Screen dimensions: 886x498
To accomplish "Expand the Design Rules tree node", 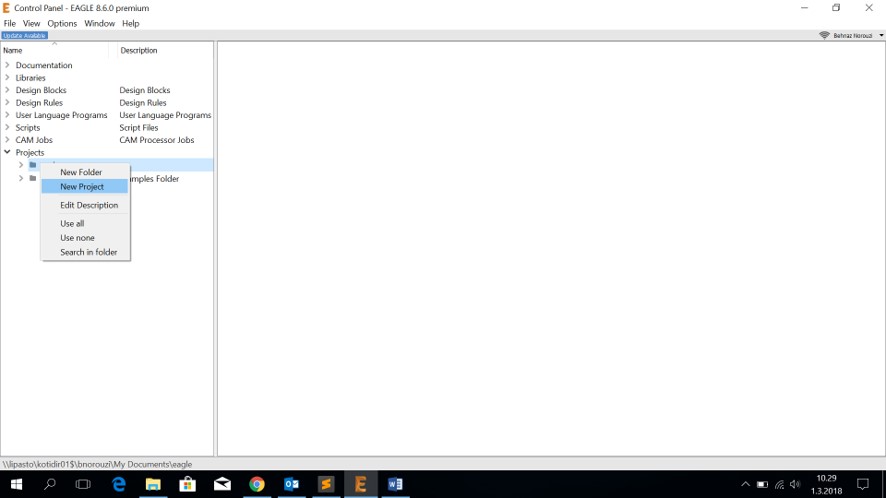I will point(7,102).
